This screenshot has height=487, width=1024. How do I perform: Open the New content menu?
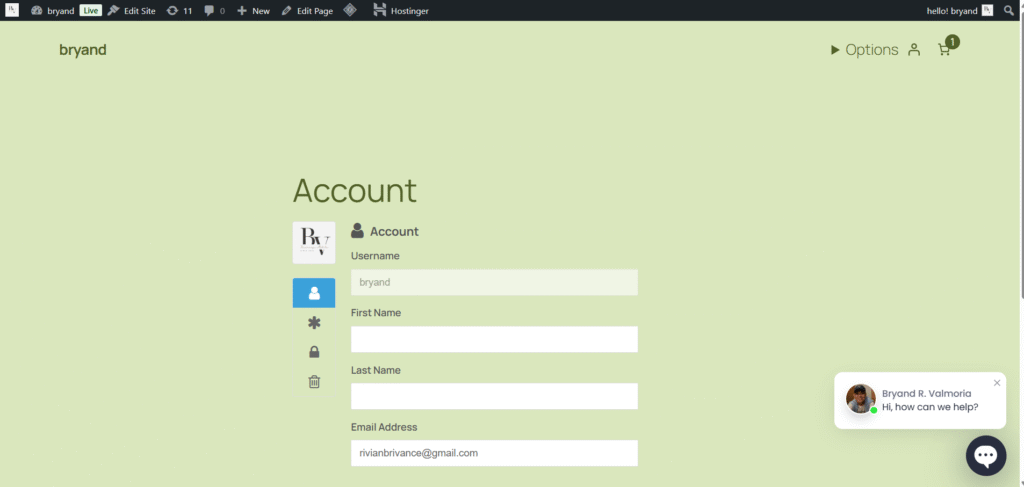253,10
